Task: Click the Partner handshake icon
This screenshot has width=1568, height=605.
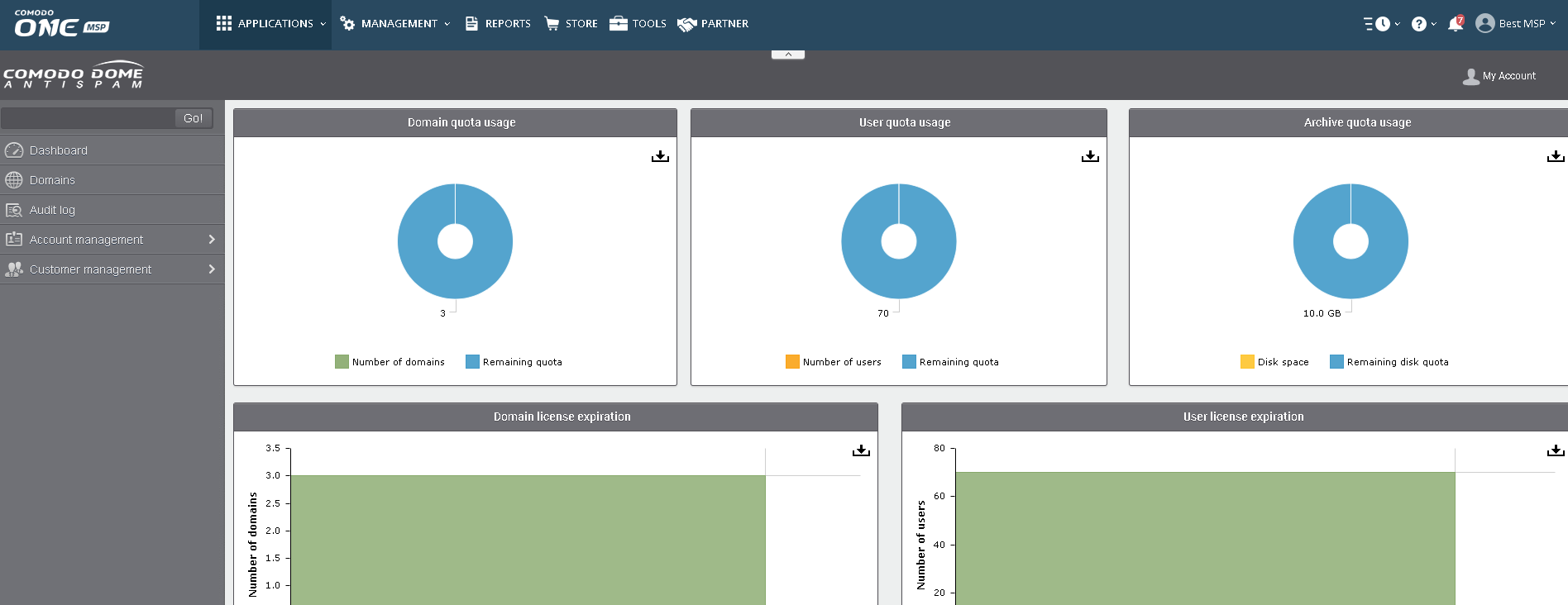Action: [x=686, y=25]
